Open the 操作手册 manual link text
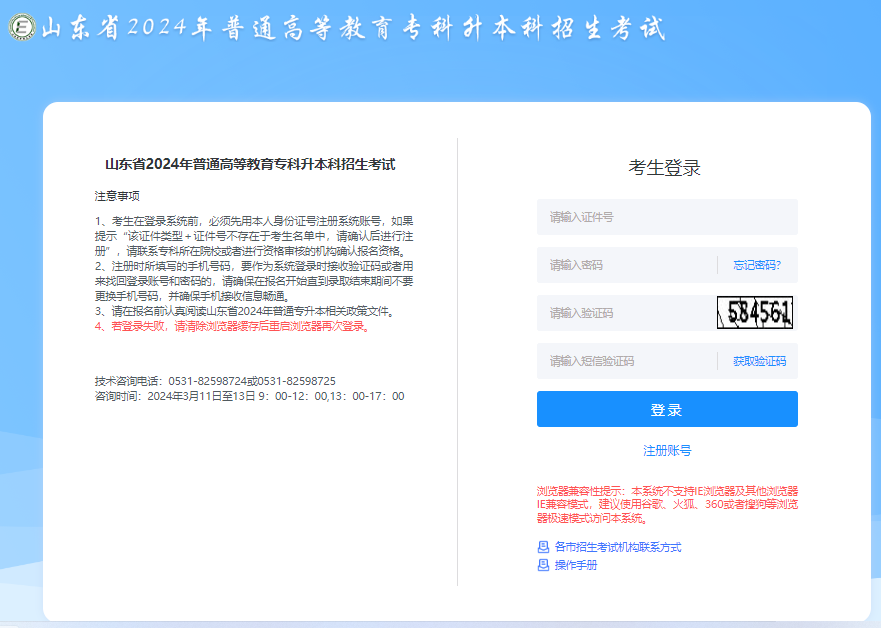The height and width of the screenshot is (628, 881). [x=575, y=565]
